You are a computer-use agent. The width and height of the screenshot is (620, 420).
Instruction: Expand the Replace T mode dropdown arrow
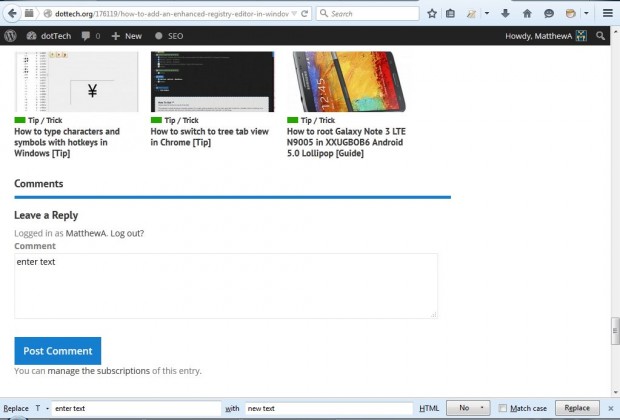pyautogui.click(x=47, y=408)
